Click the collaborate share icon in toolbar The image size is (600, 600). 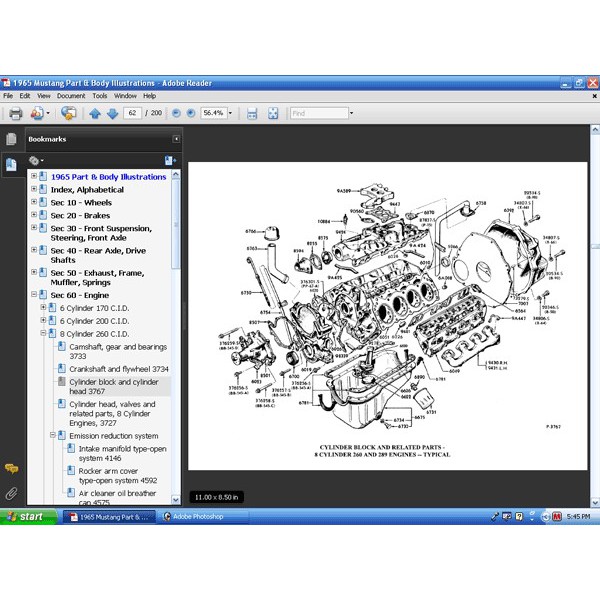click(x=68, y=113)
